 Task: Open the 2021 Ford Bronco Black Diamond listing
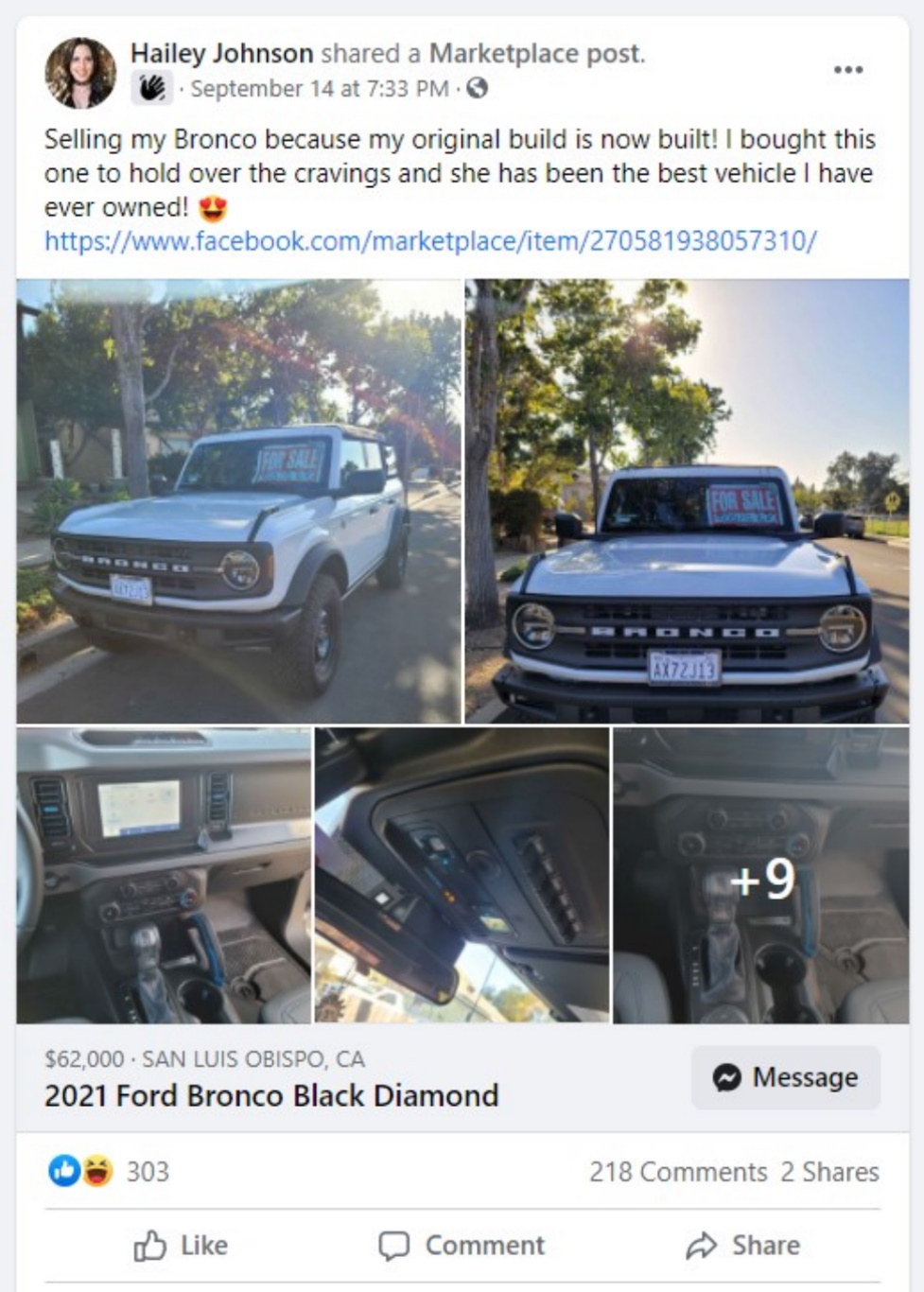point(271,1095)
